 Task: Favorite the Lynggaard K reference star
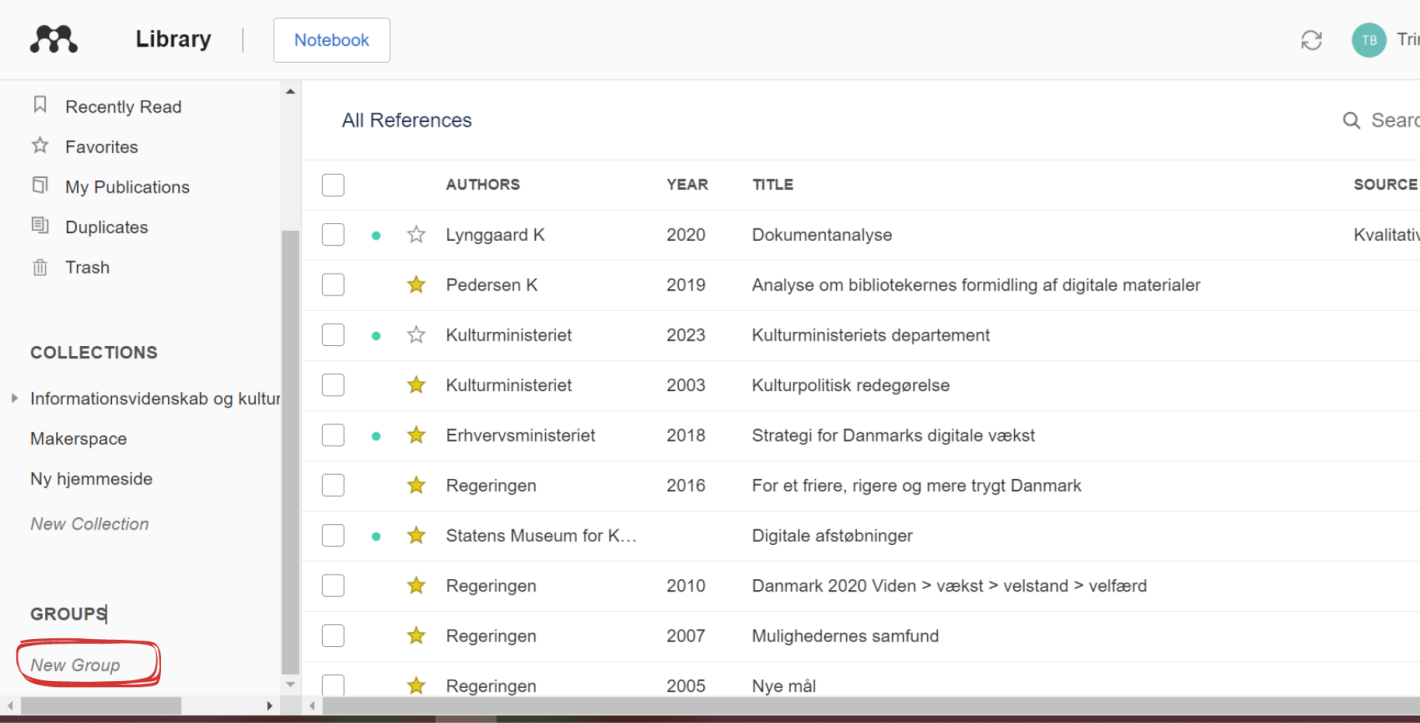tap(416, 235)
